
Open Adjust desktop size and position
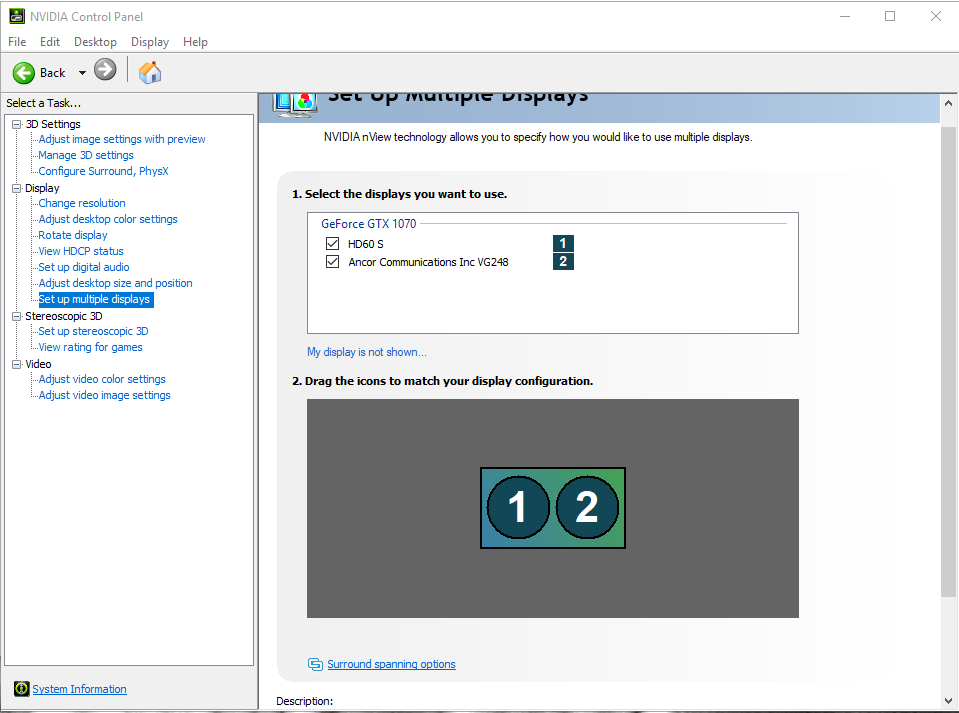[115, 283]
